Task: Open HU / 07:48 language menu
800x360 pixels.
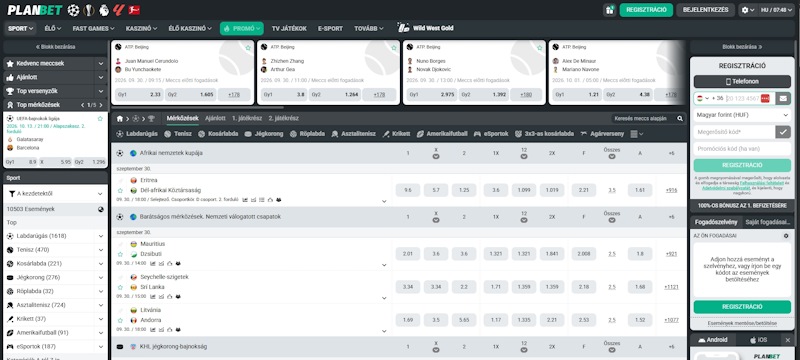Action: (x=777, y=10)
